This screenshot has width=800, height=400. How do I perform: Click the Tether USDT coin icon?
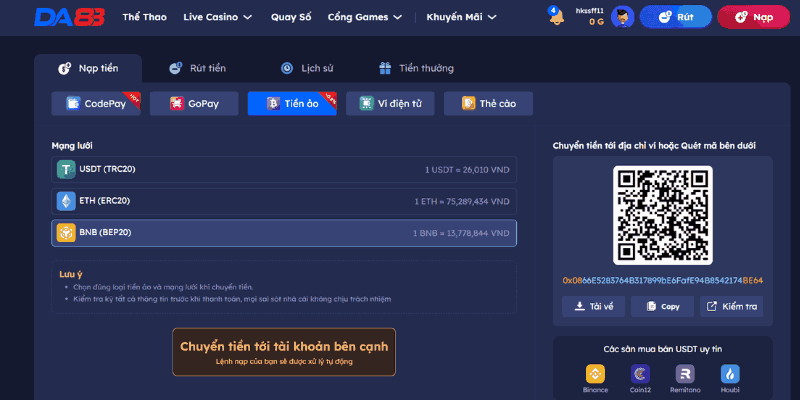(x=66, y=169)
